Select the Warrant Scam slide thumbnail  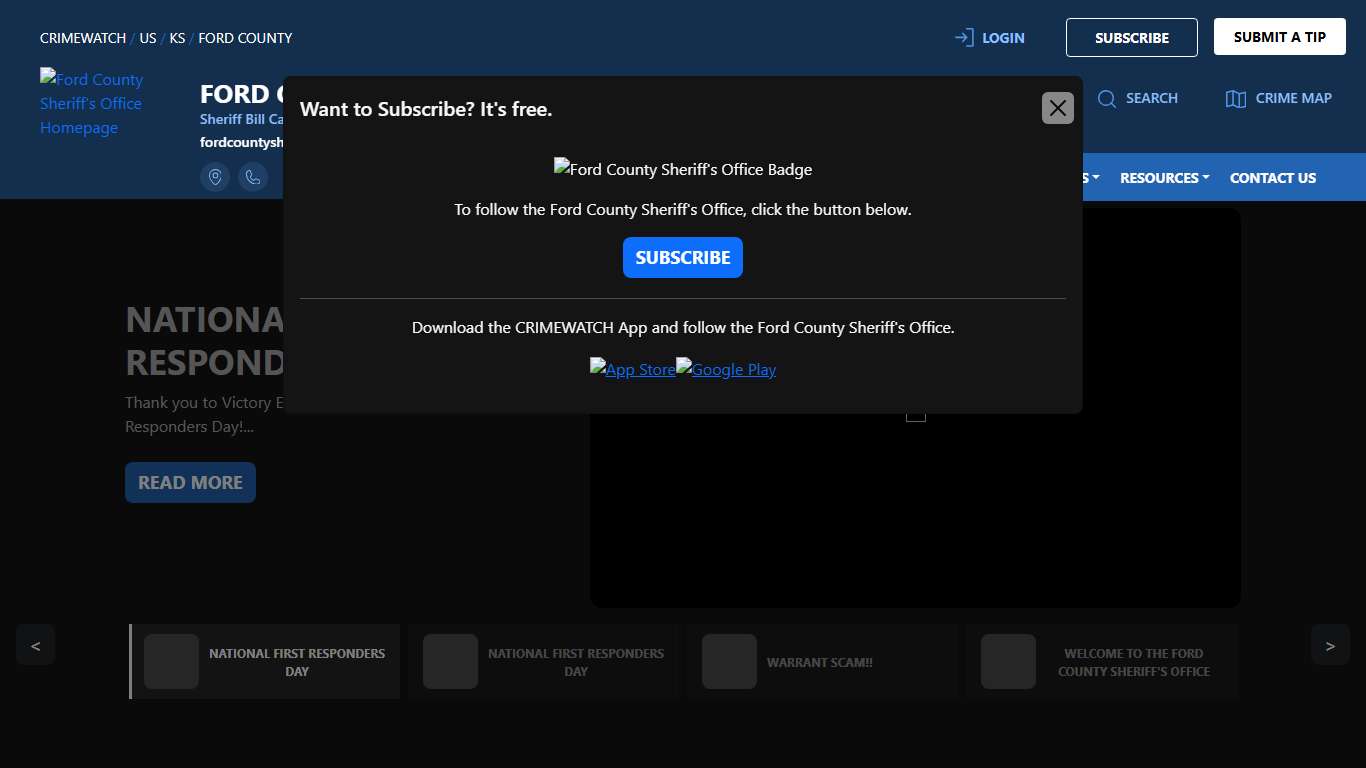tap(820, 662)
